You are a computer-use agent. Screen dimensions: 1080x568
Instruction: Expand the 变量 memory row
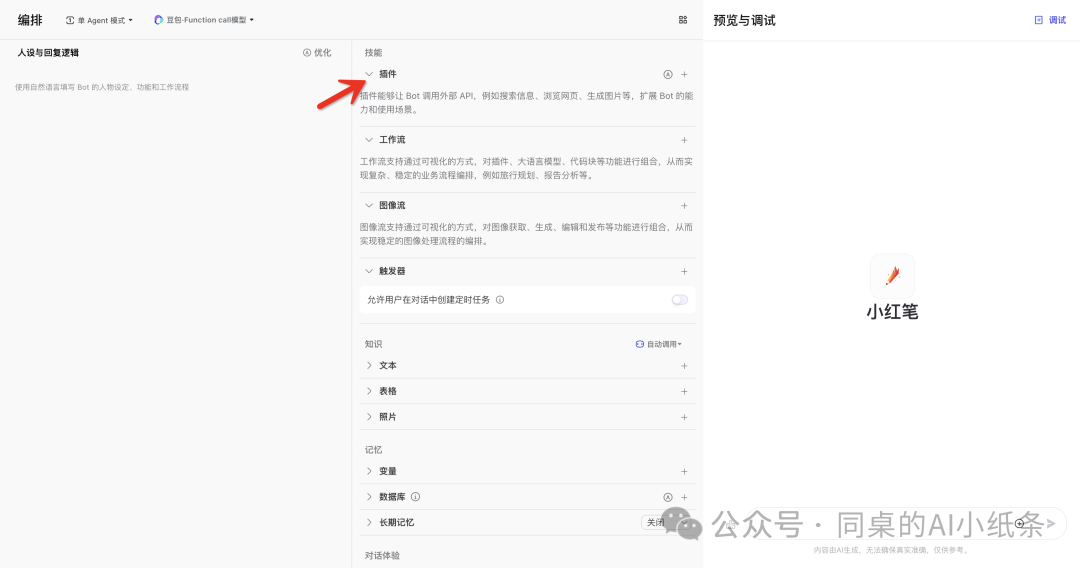(368, 472)
